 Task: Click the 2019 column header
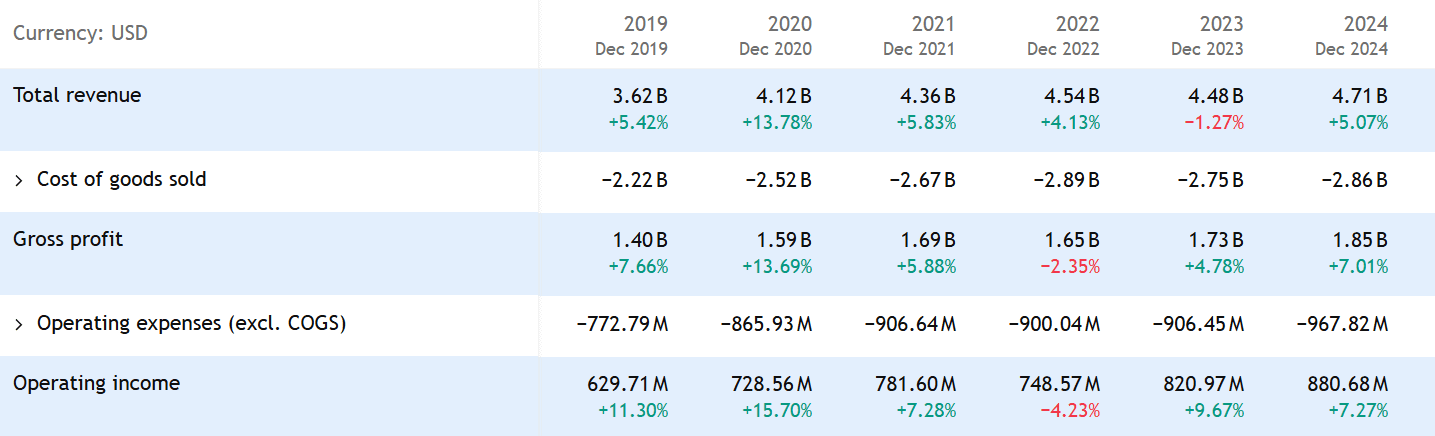click(645, 24)
